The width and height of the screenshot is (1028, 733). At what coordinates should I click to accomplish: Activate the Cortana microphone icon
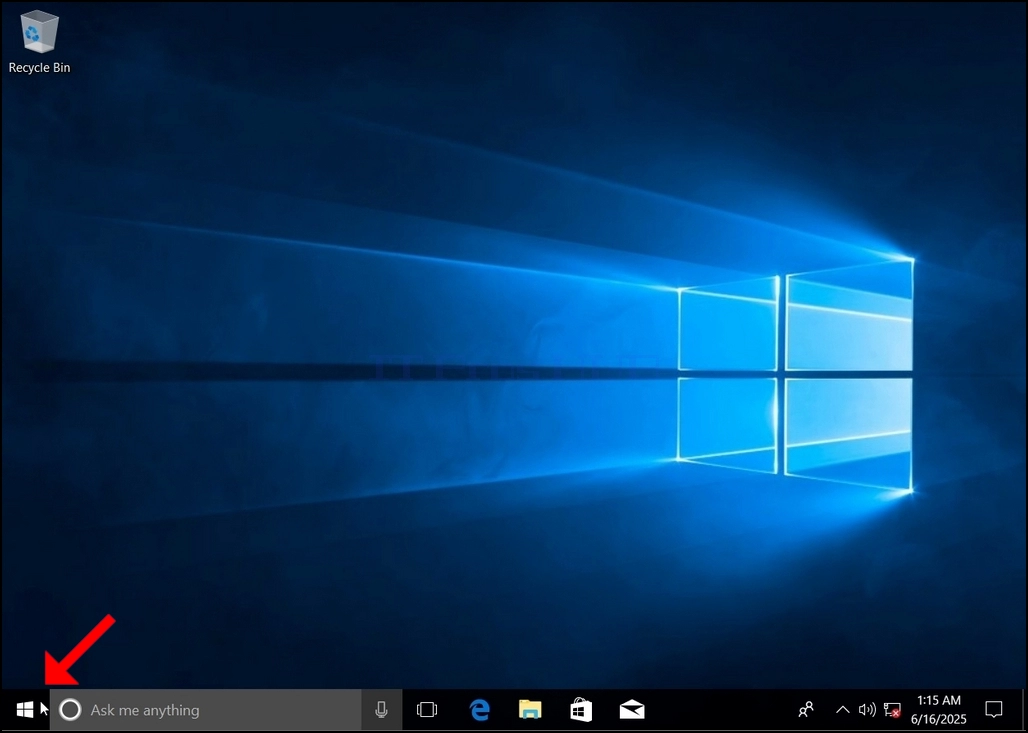coord(381,709)
